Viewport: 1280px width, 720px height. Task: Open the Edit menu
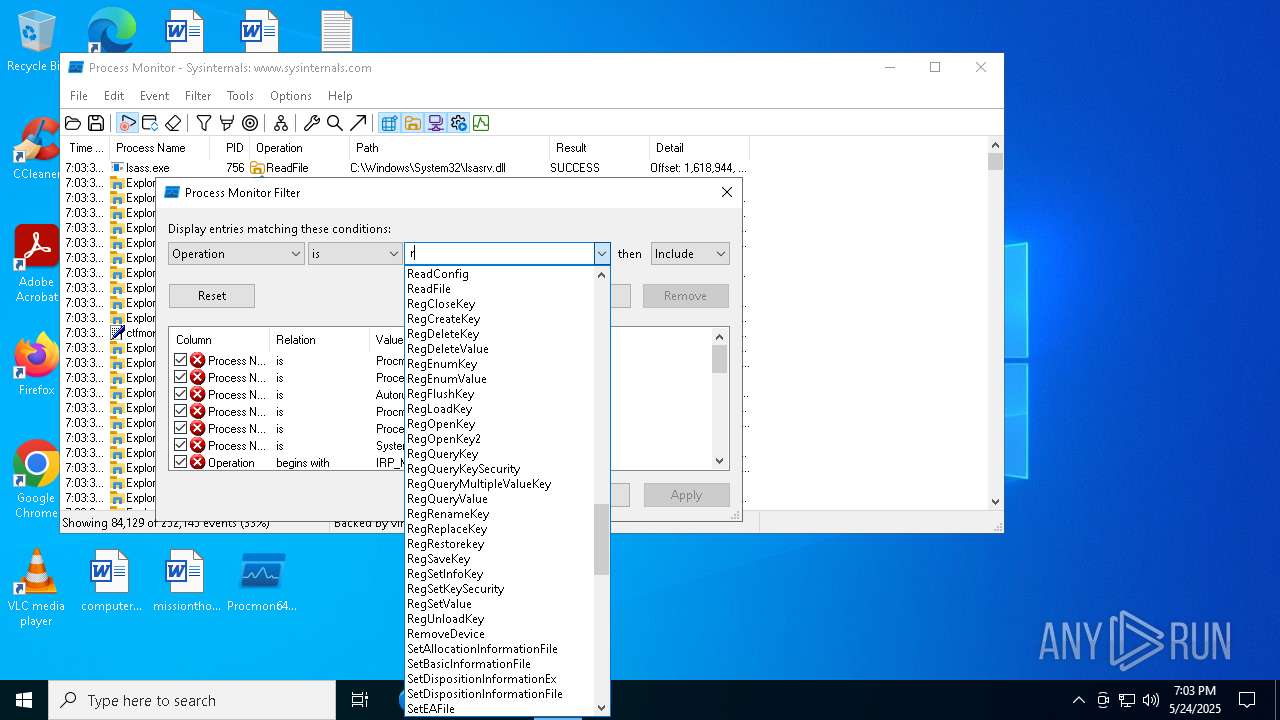[114, 96]
